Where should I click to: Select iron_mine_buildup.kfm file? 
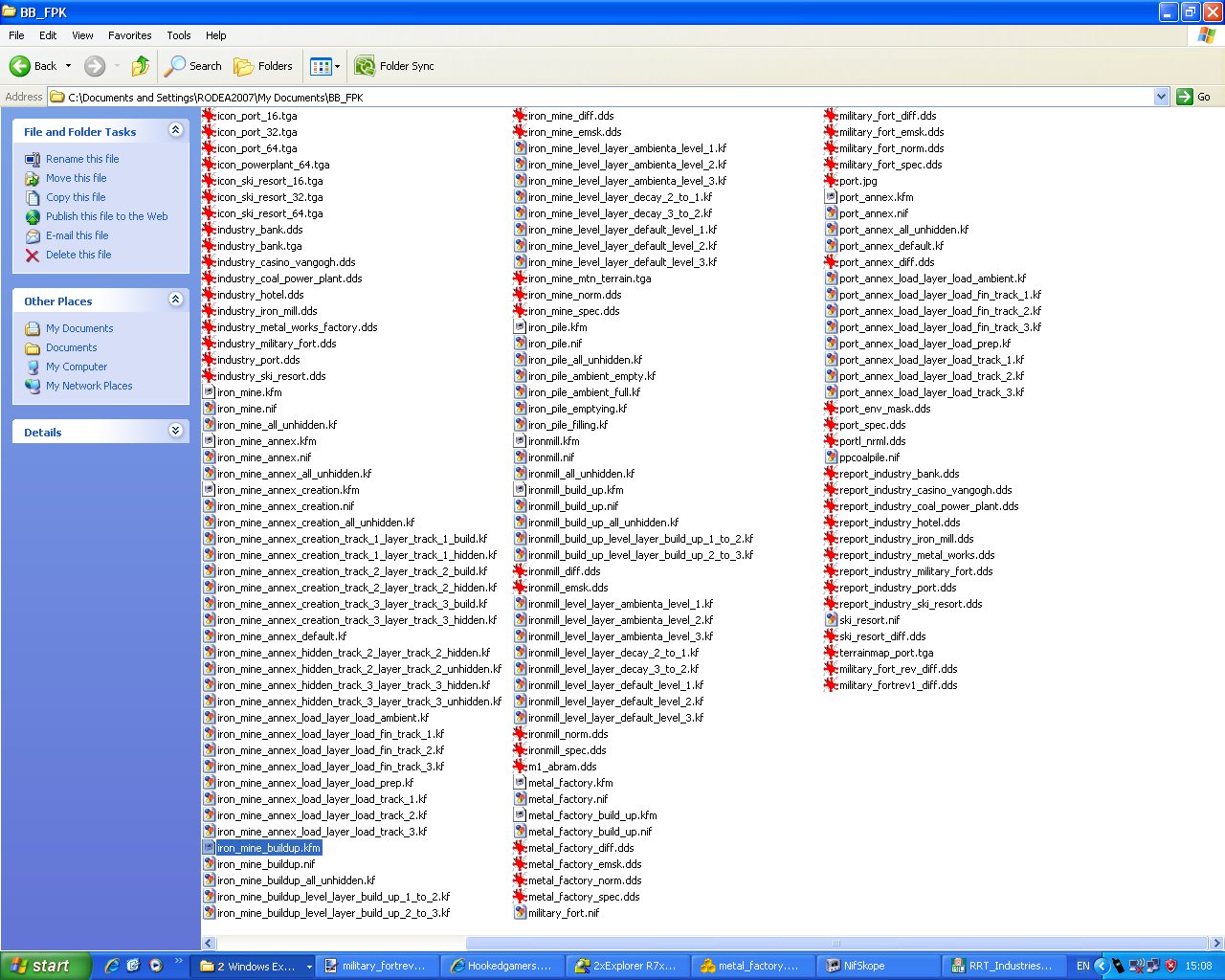pyautogui.click(x=262, y=848)
